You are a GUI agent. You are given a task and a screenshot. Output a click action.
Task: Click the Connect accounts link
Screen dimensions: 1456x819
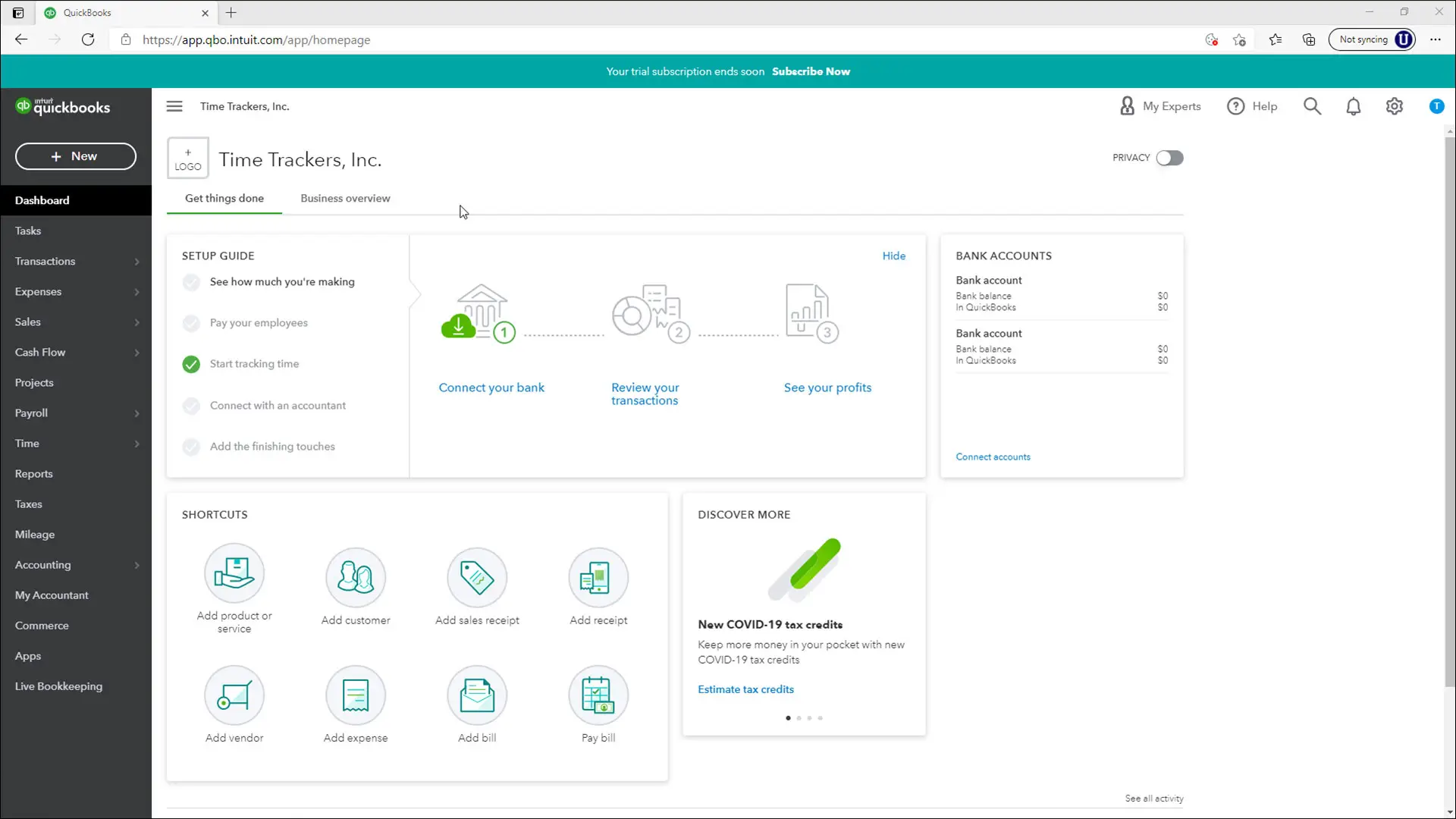993,457
